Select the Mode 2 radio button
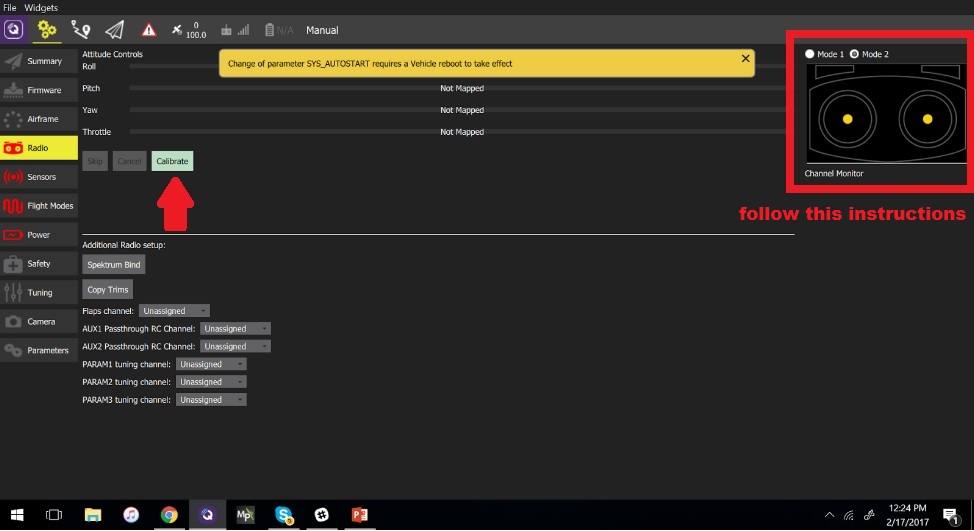Image resolution: width=974 pixels, height=531 pixels. (x=854, y=54)
